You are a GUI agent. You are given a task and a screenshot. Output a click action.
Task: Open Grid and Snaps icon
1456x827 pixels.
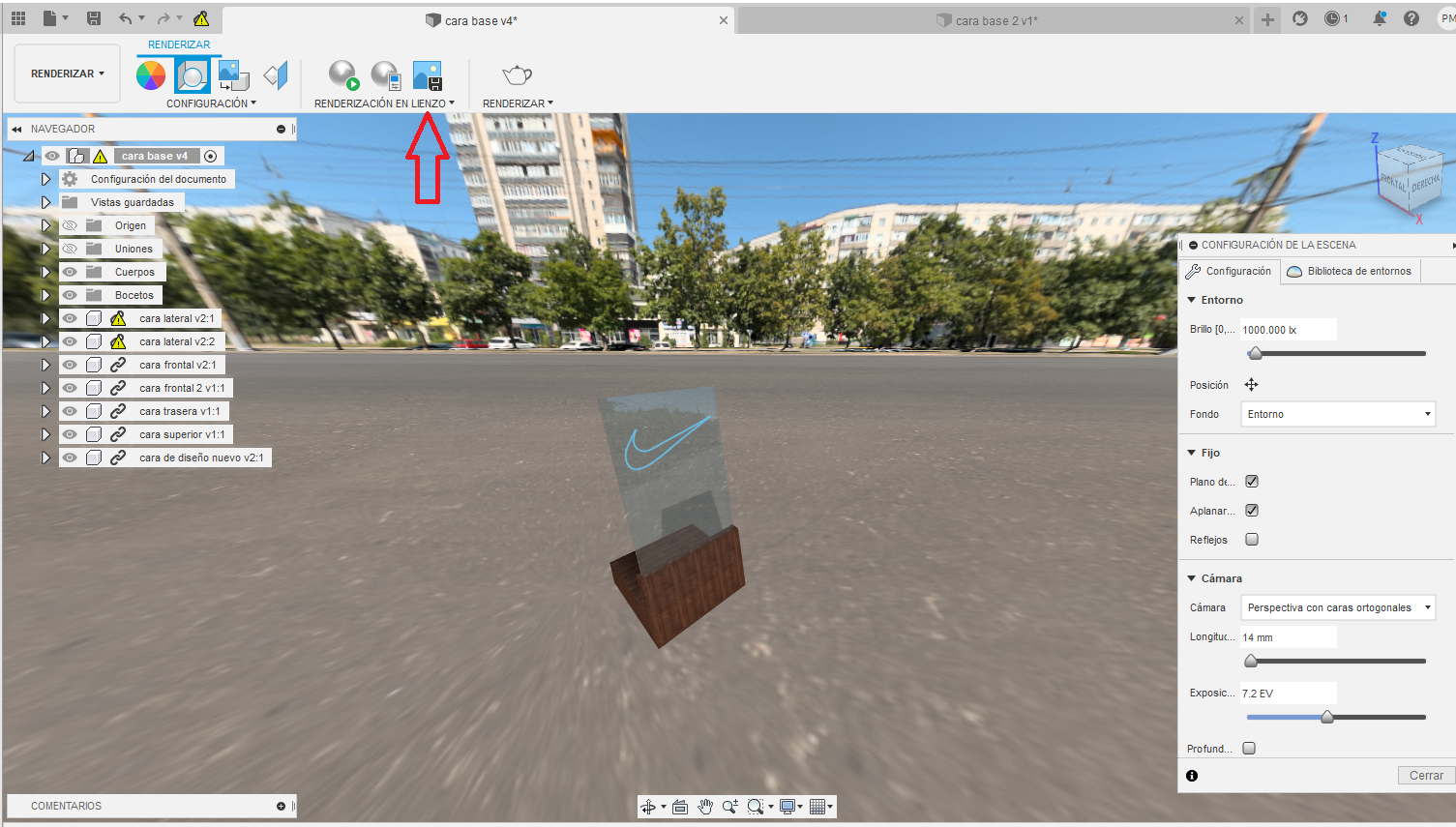pyautogui.click(x=820, y=807)
